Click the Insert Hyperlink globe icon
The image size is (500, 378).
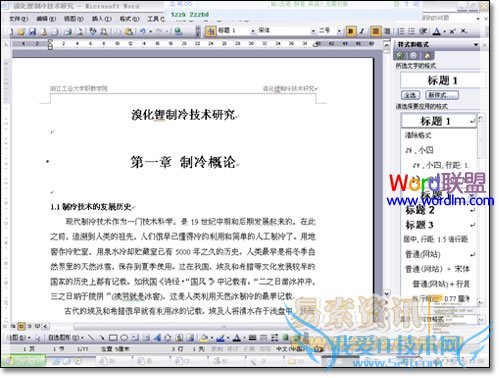pos(178,31)
